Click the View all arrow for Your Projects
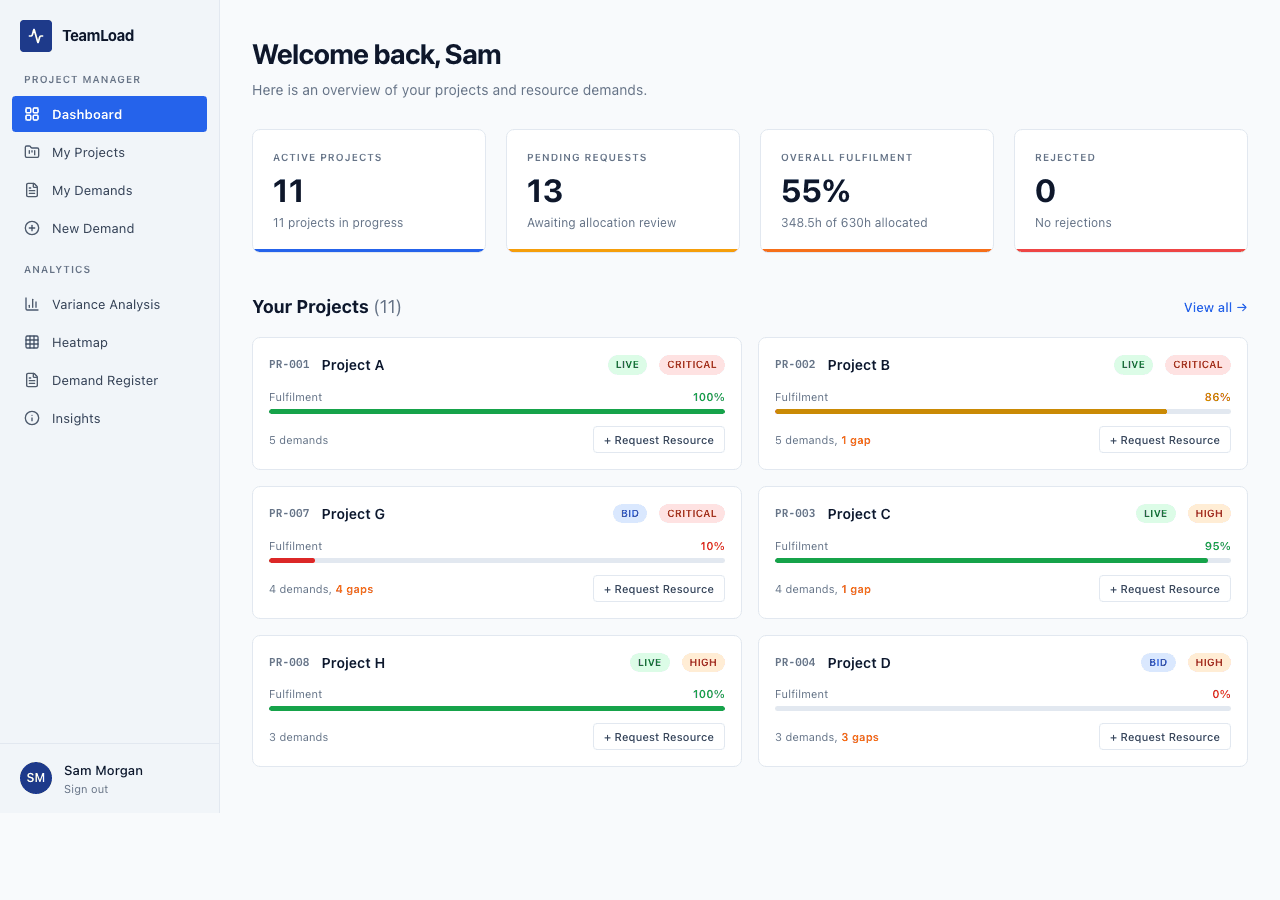Image resolution: width=1280 pixels, height=900 pixels. 1243,307
